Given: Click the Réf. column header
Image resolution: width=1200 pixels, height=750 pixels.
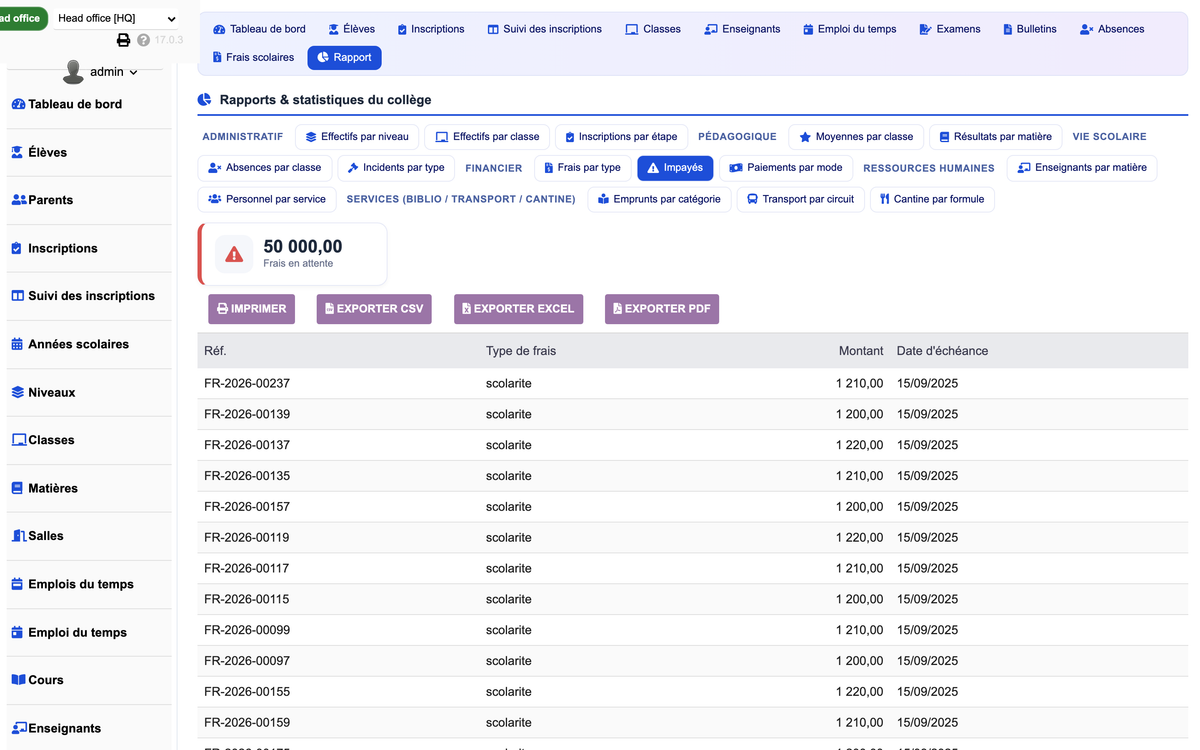Looking at the screenshot, I should 215,351.
